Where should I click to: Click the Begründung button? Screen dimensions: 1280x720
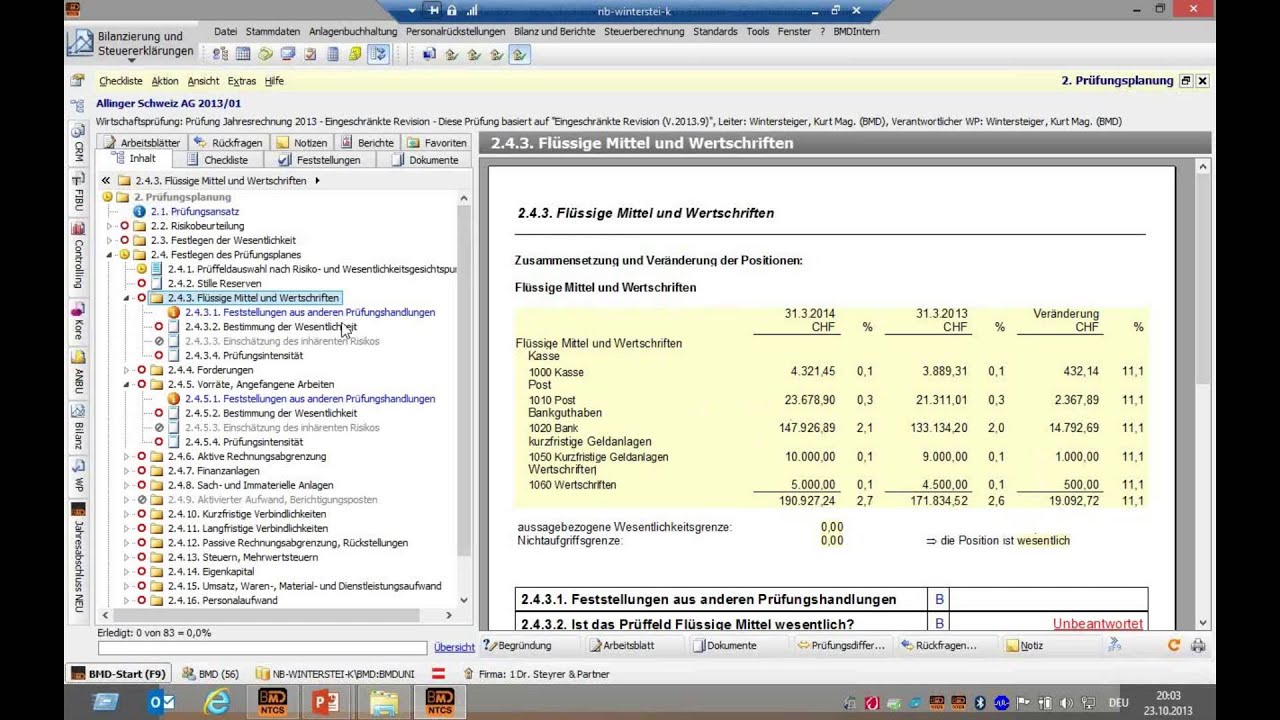pos(517,646)
